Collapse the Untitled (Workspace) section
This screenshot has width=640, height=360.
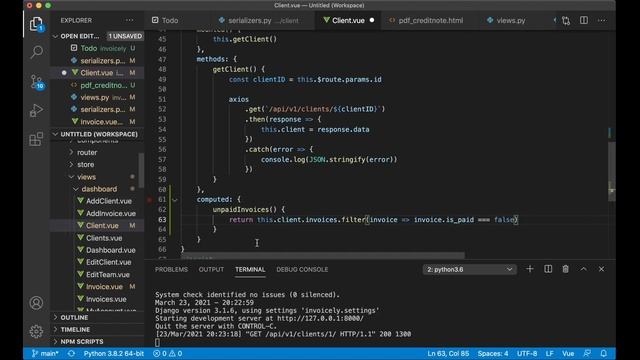(x=56, y=134)
